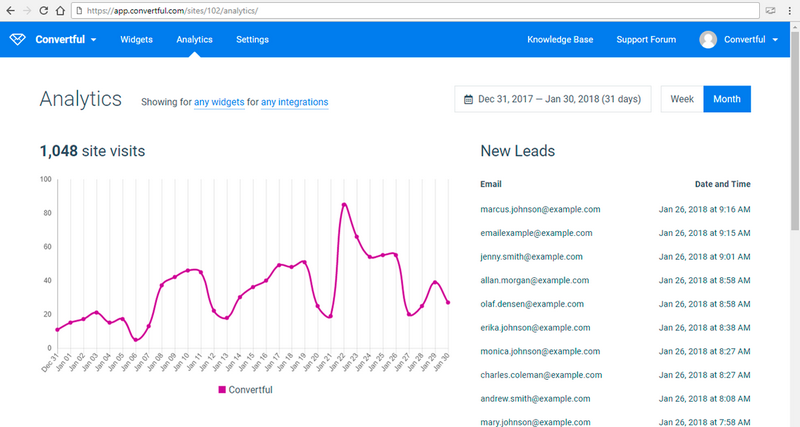The height and width of the screenshot is (427, 800).
Task: Click the Jan 30 final data point
Action: (x=448, y=303)
